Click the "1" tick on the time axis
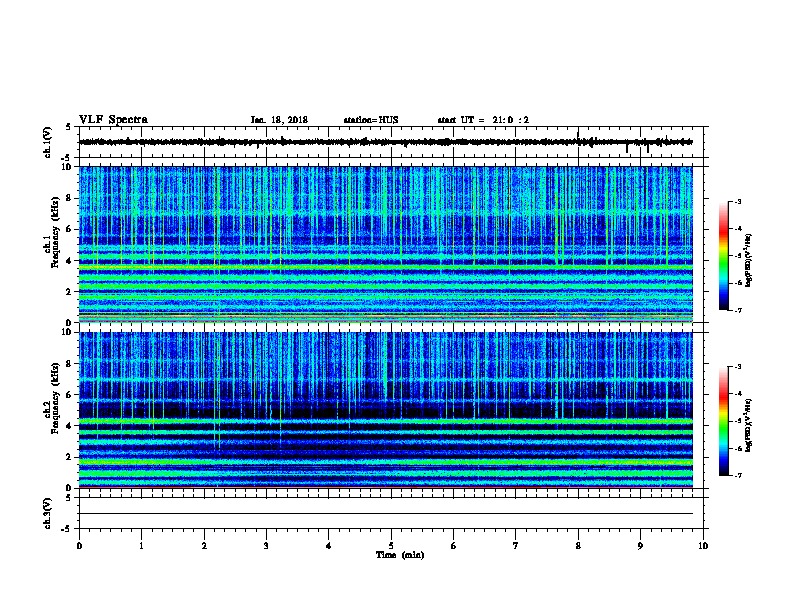 pyautogui.click(x=141, y=546)
